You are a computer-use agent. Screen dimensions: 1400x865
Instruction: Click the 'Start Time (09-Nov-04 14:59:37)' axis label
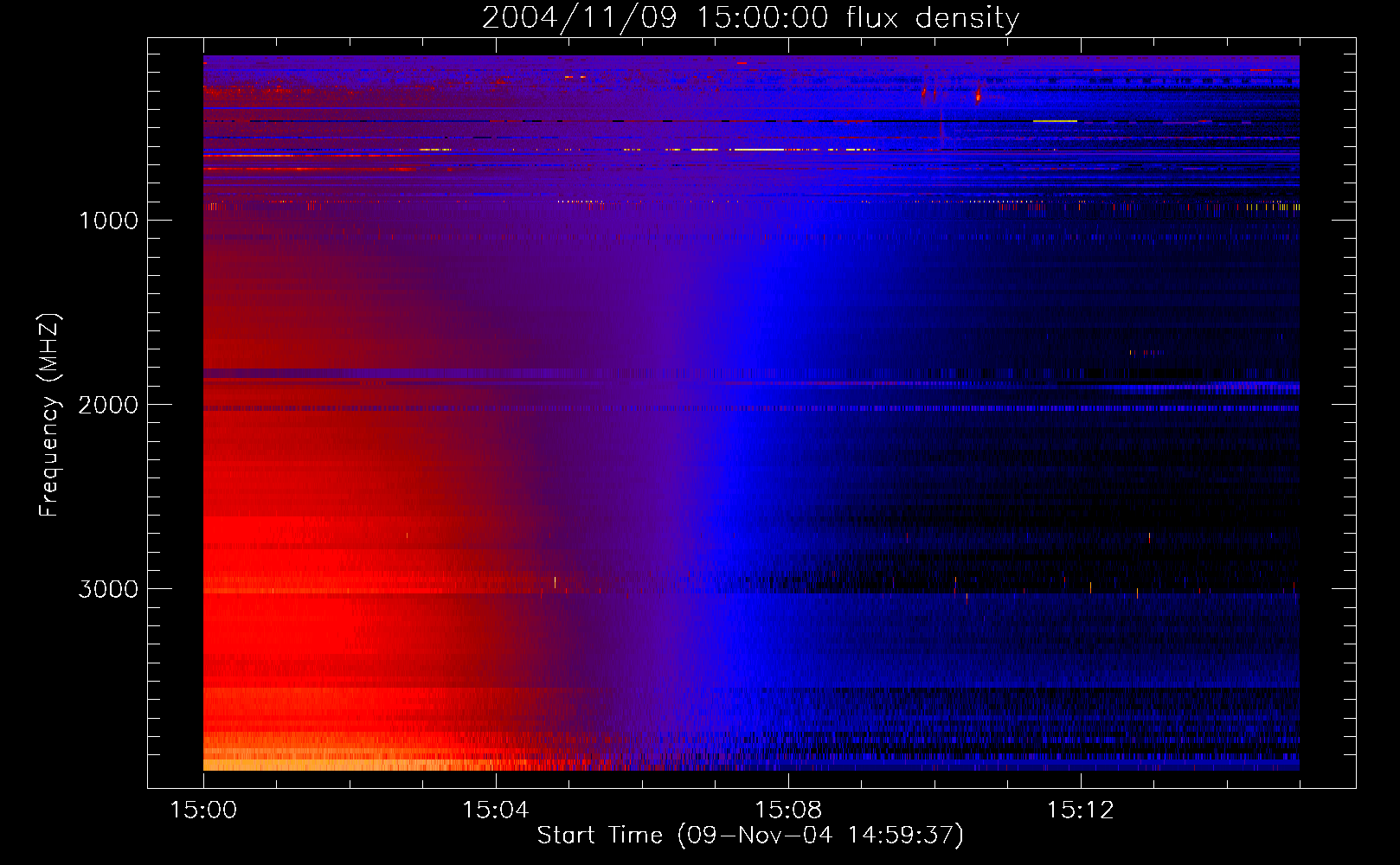[x=750, y=836]
